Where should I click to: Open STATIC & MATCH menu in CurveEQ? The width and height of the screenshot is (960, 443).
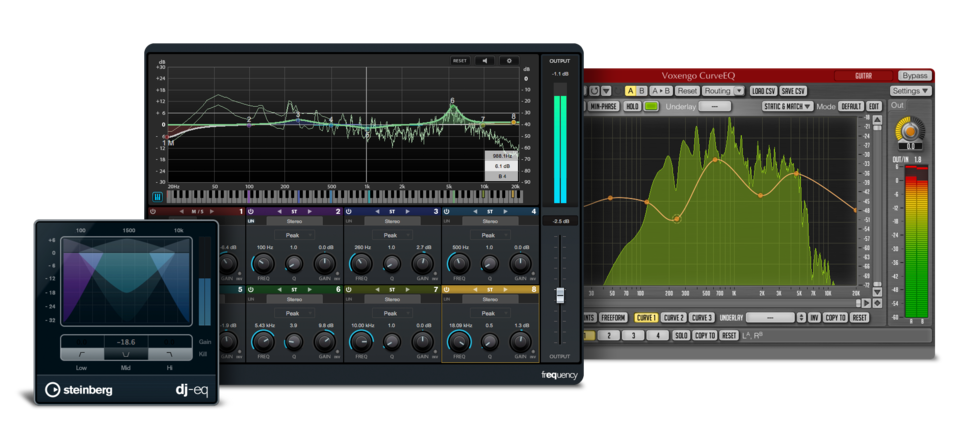click(x=787, y=106)
